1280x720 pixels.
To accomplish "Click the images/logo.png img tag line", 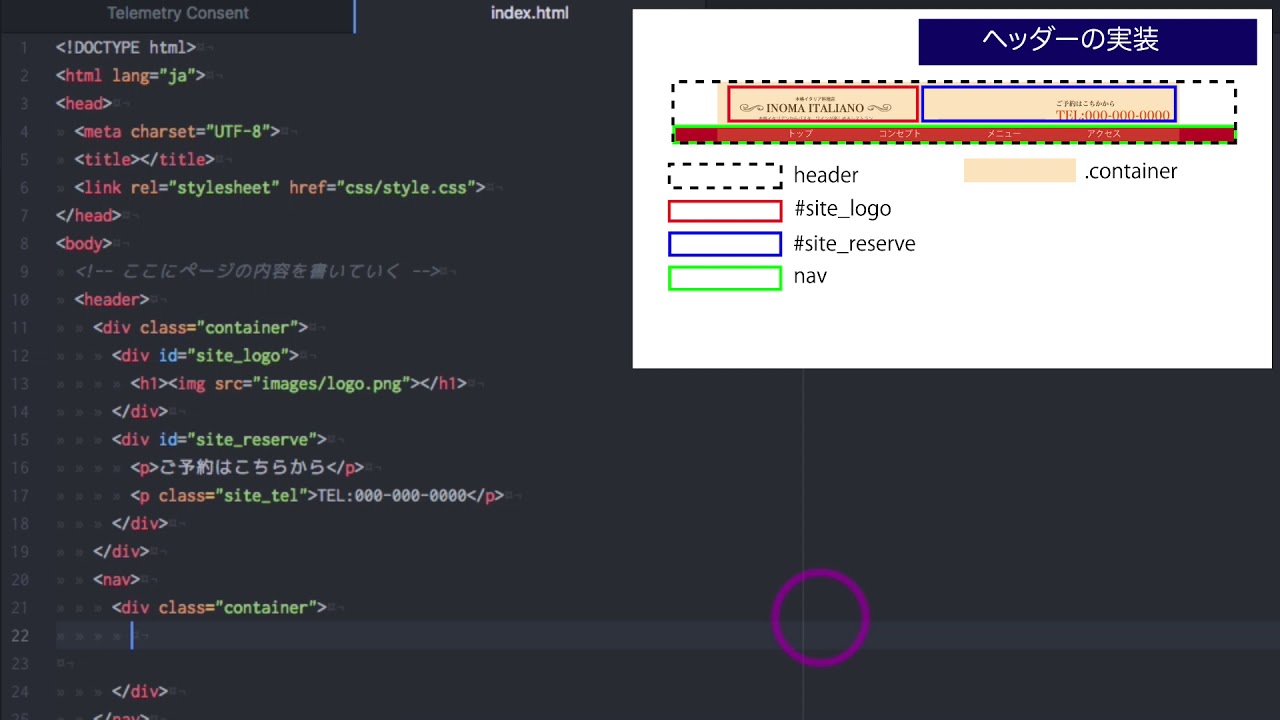I will click(x=298, y=383).
